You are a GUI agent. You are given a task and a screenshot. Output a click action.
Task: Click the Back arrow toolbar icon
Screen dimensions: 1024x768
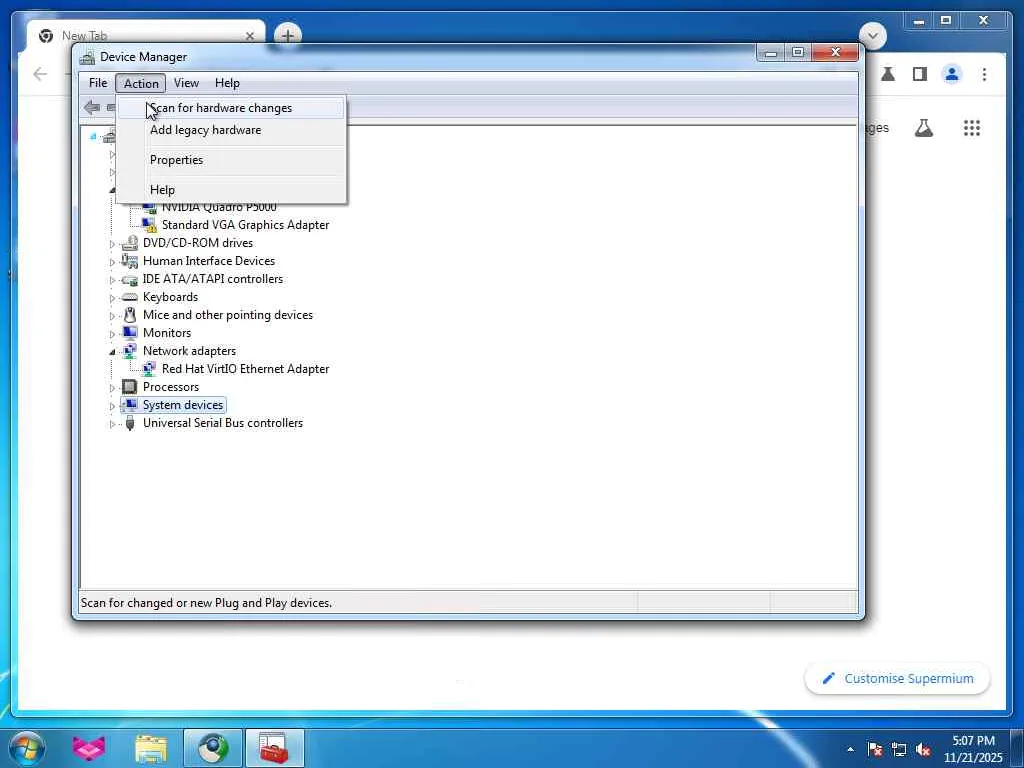pos(92,108)
